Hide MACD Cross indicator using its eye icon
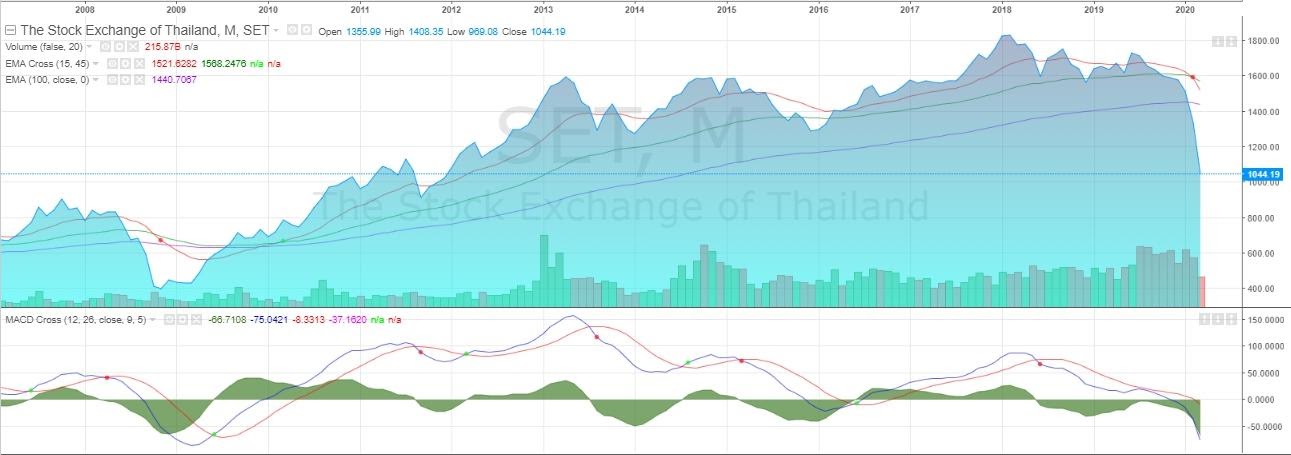 point(169,319)
